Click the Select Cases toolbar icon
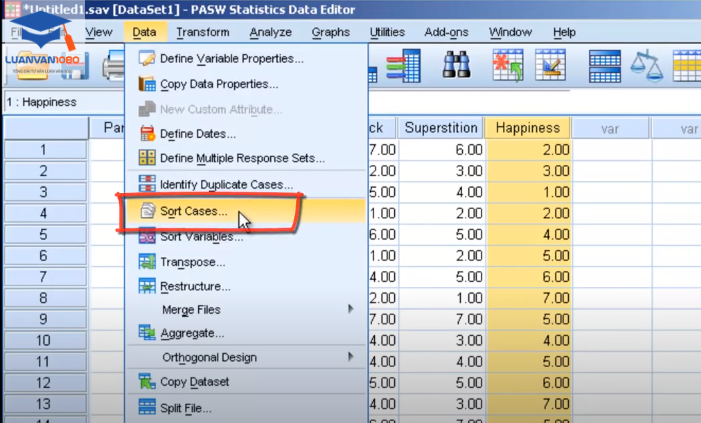701x423 pixels. pyautogui.click(x=687, y=66)
